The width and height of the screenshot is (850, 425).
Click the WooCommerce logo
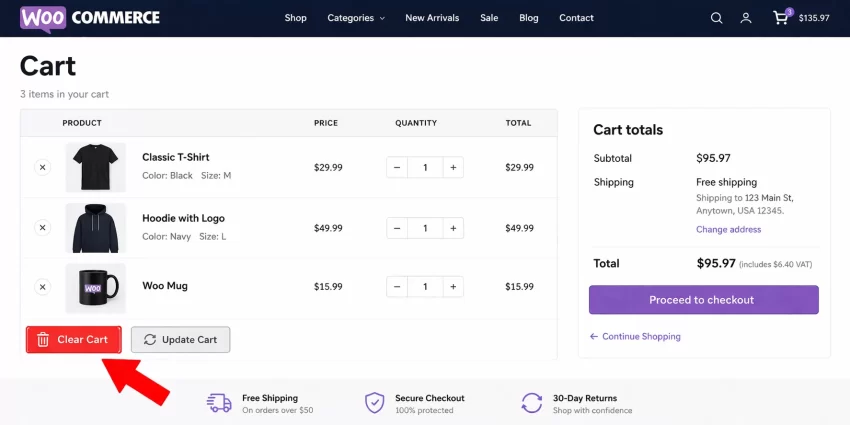pyautogui.click(x=90, y=18)
